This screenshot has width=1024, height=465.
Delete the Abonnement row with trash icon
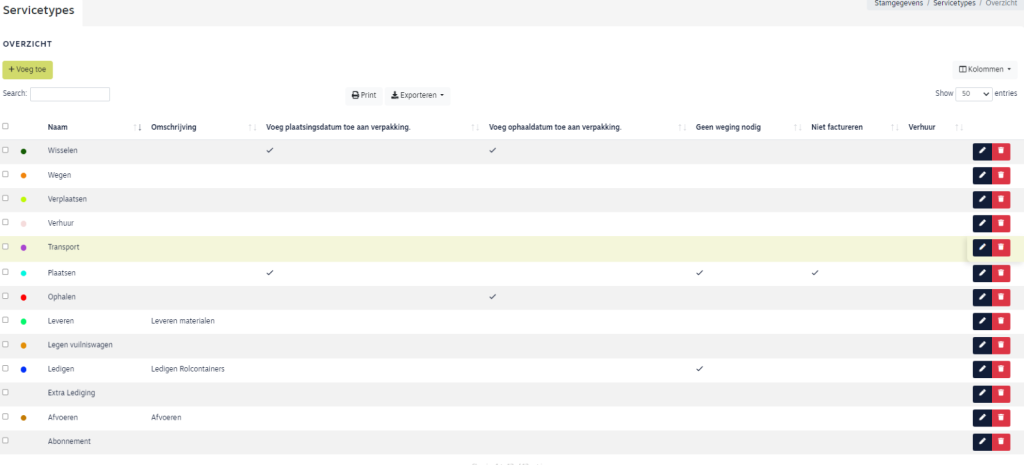(x=1001, y=441)
